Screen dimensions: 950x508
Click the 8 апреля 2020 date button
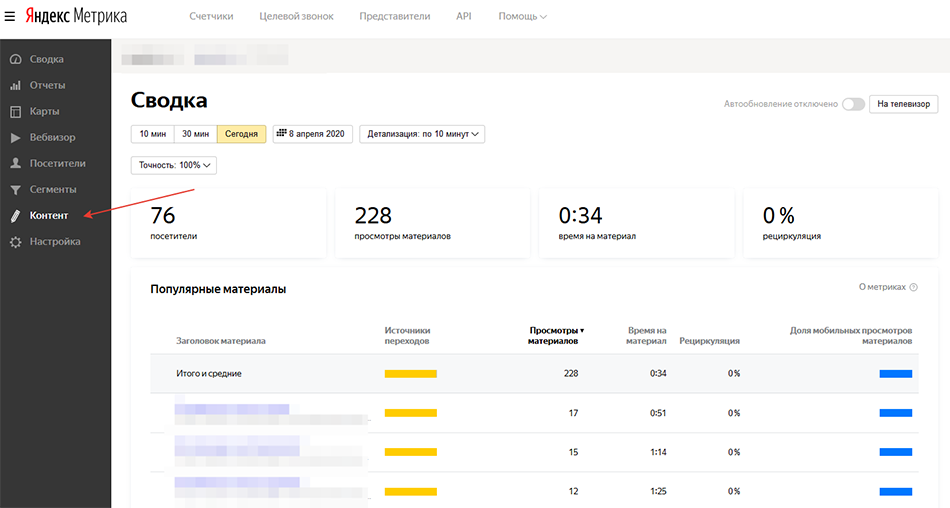[x=313, y=134]
